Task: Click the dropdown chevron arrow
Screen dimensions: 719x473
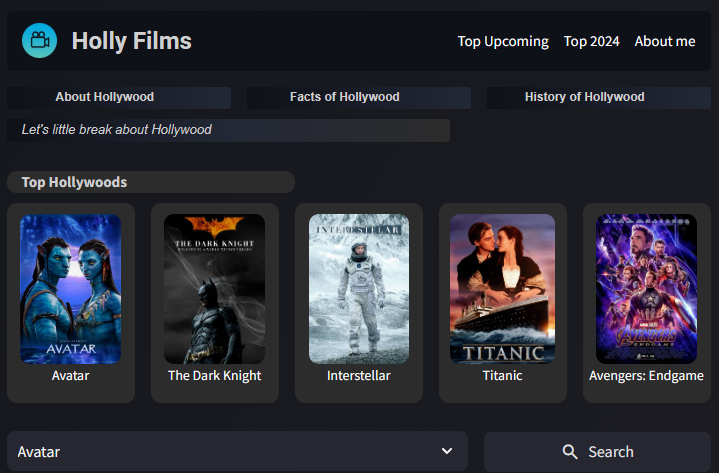Action: 447,452
